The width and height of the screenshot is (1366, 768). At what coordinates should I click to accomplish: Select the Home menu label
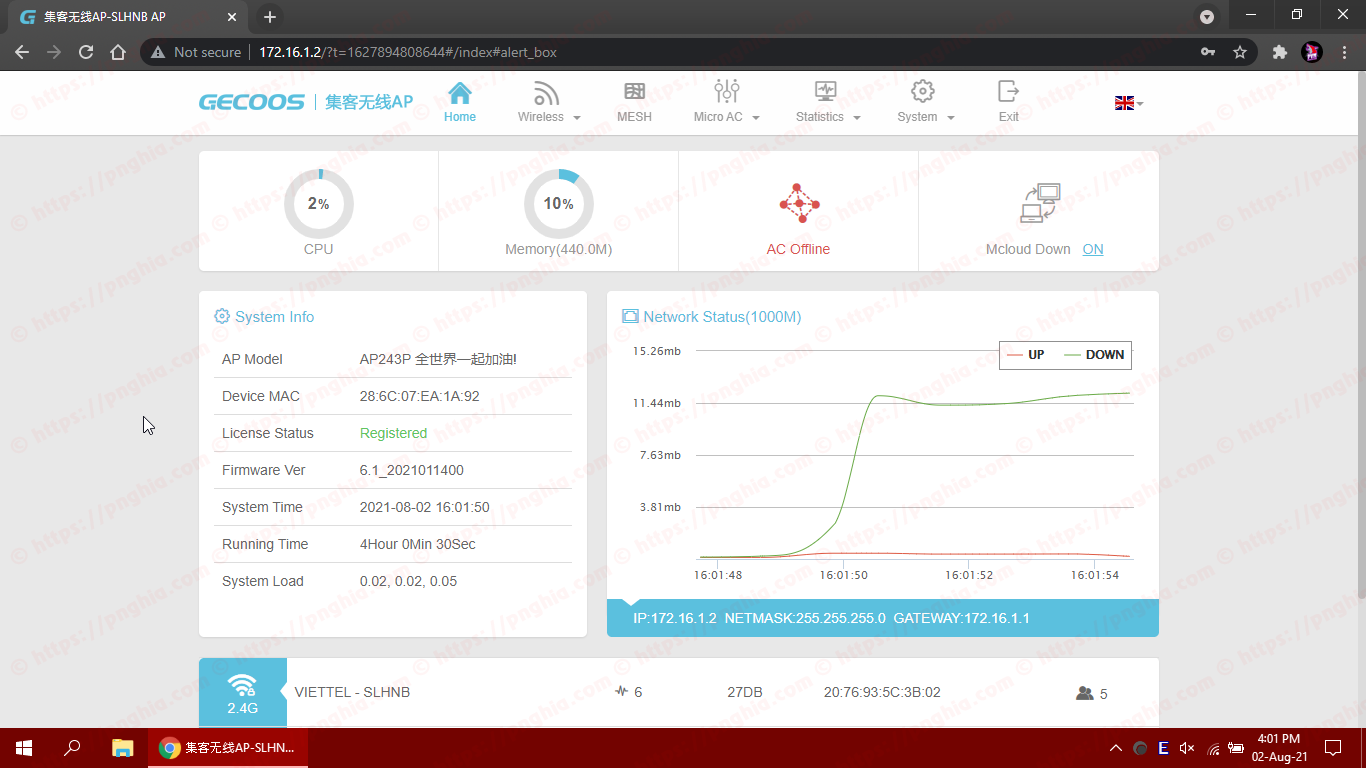(x=460, y=117)
